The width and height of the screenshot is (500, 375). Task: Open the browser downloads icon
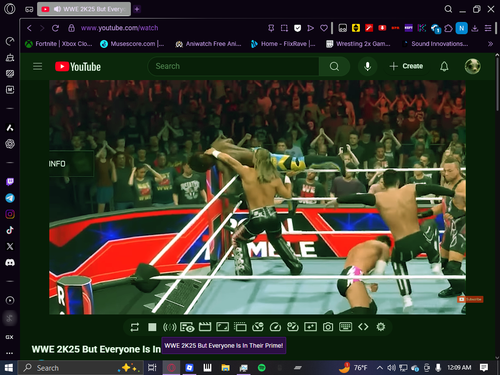475,28
